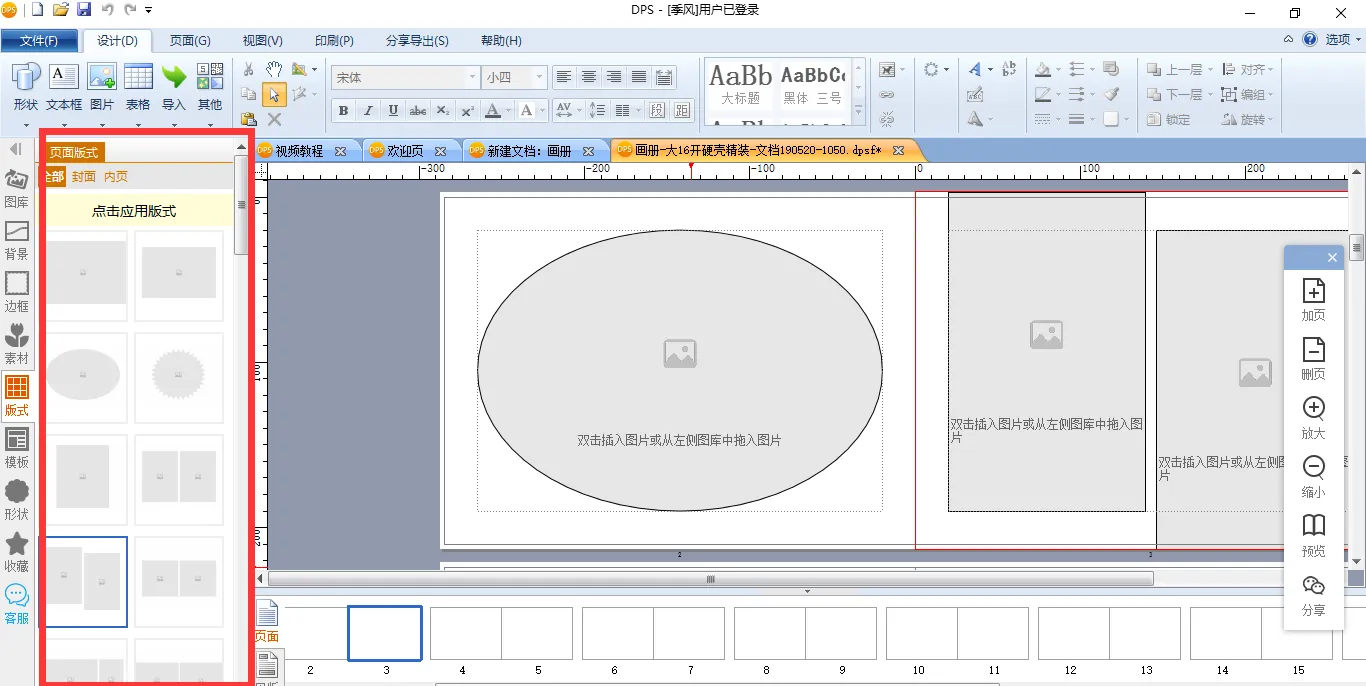Image resolution: width=1366 pixels, height=686 pixels.
Task: Click 加页 to add a page
Action: coord(1313,299)
